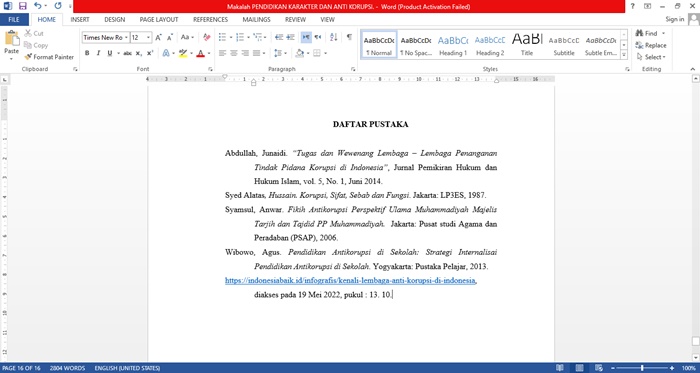Toggle Show/Hide paragraph marks

[x=349, y=37]
